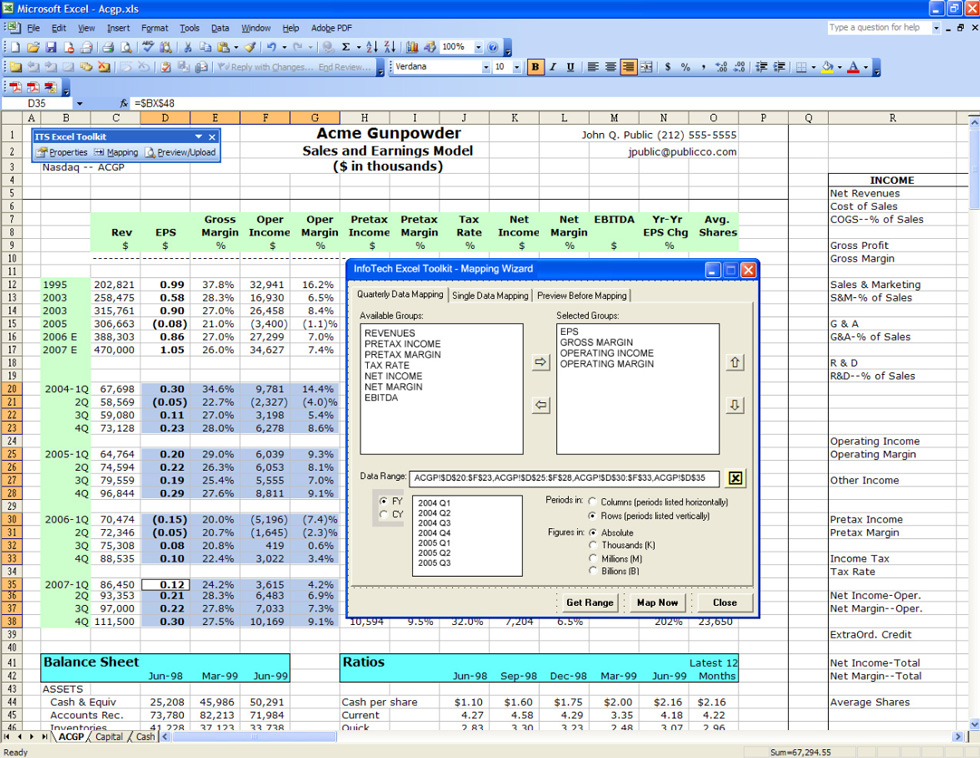The height and width of the screenshot is (758, 980).
Task: Switch to Preview Before Mapping tab
Action: [582, 296]
